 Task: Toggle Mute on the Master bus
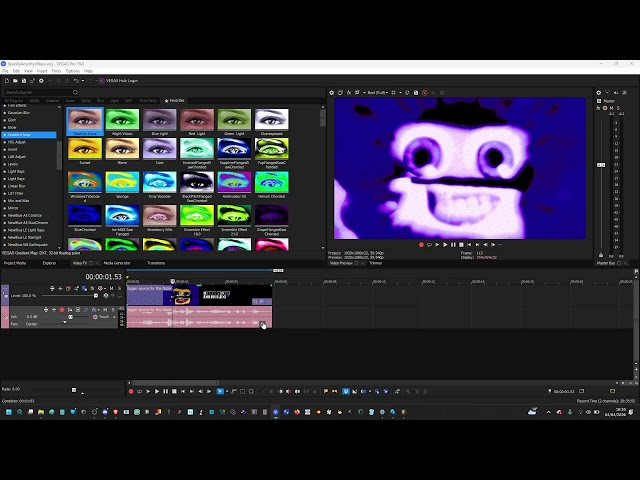(x=611, y=108)
